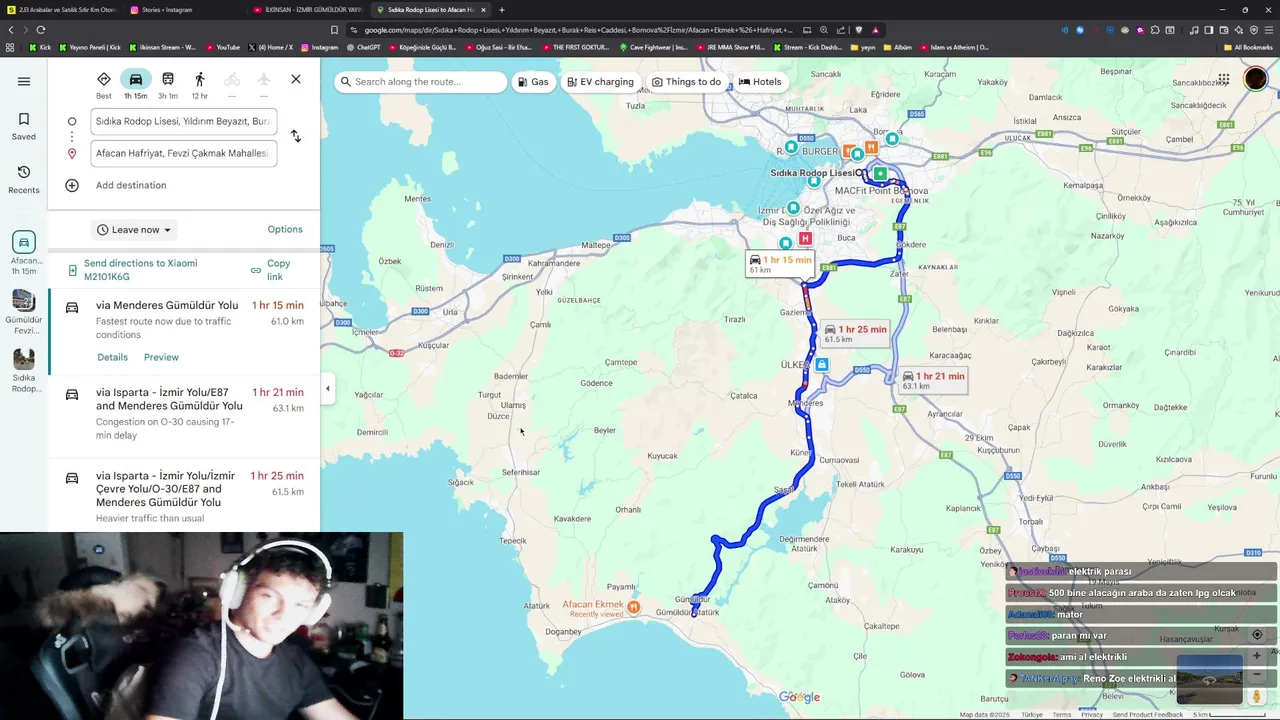1280x720 pixels.
Task: Select the Driving travel mode
Action: [136, 85]
